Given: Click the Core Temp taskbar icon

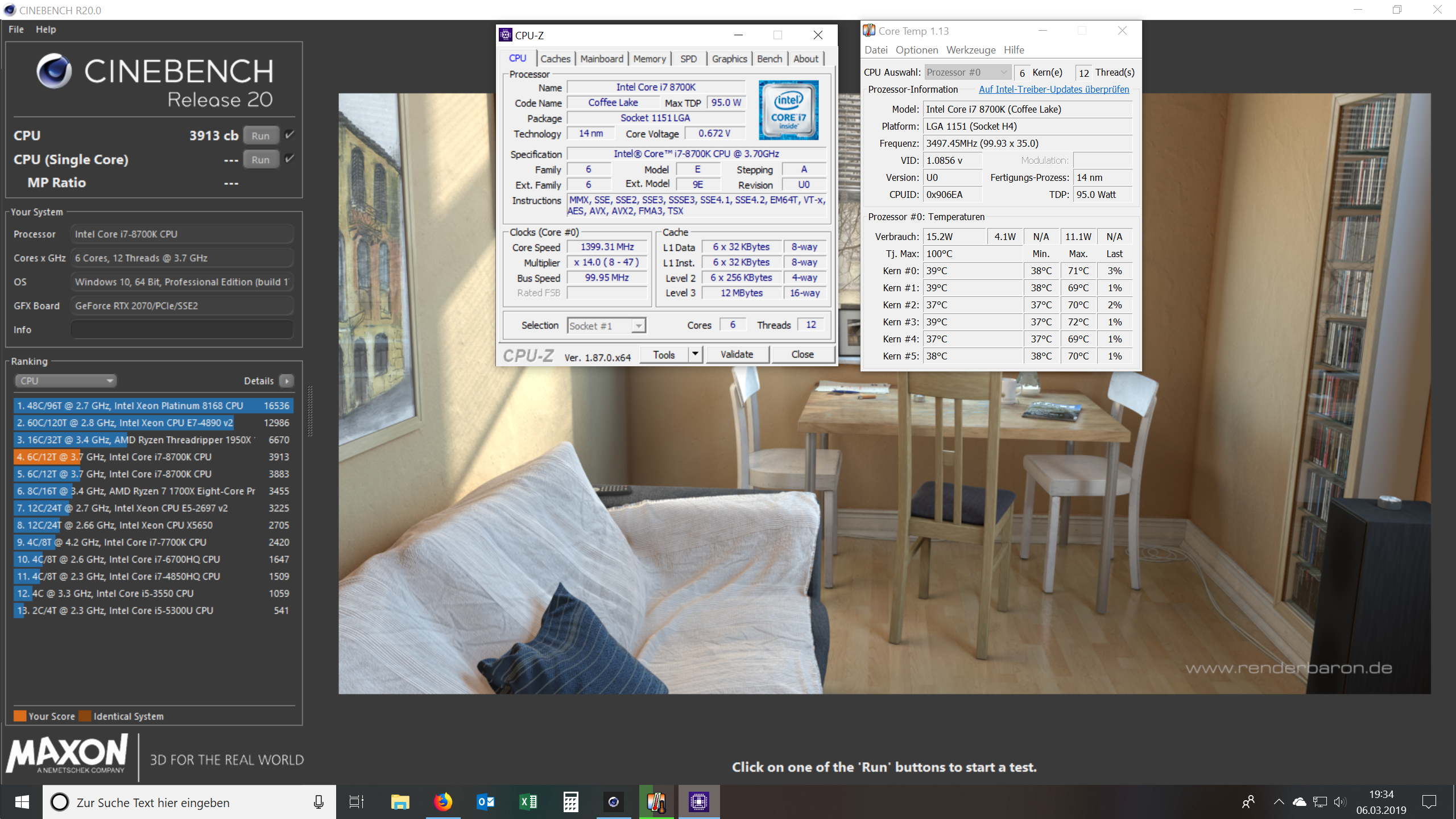Looking at the screenshot, I should click(656, 802).
